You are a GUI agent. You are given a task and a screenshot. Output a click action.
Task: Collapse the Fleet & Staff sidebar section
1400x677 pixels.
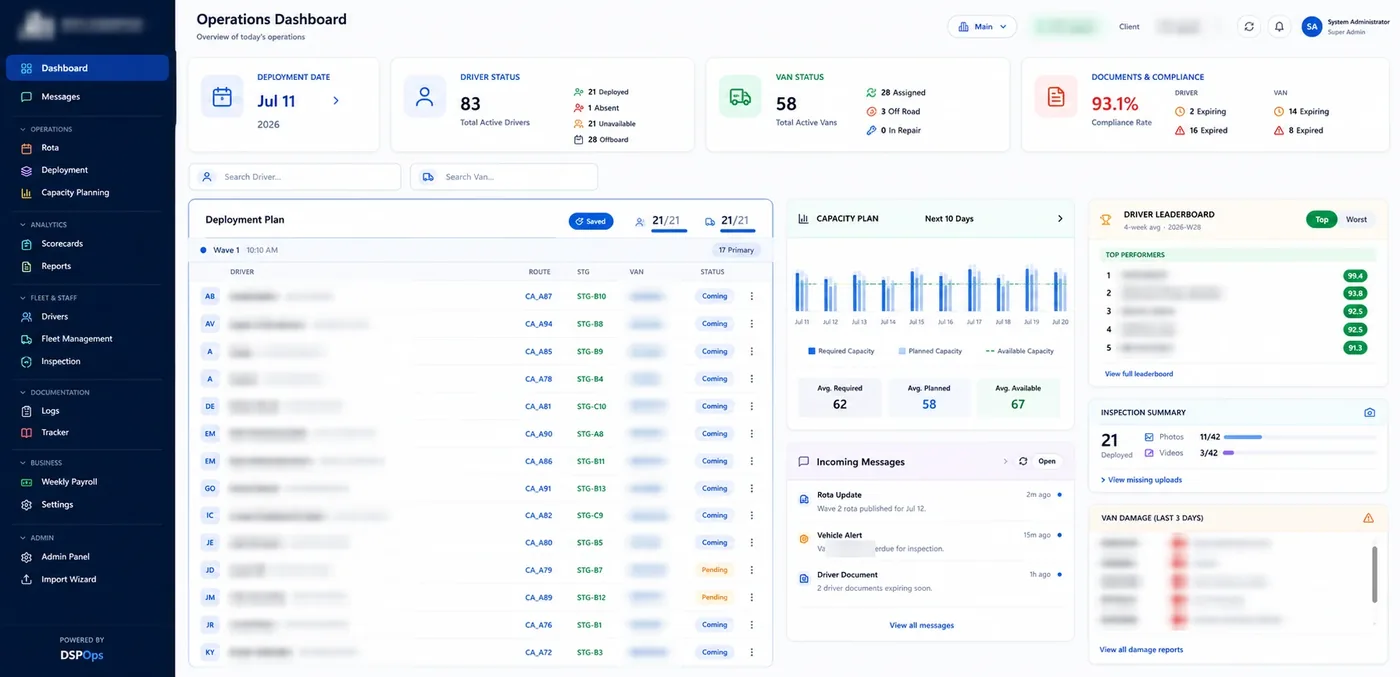(x=48, y=298)
